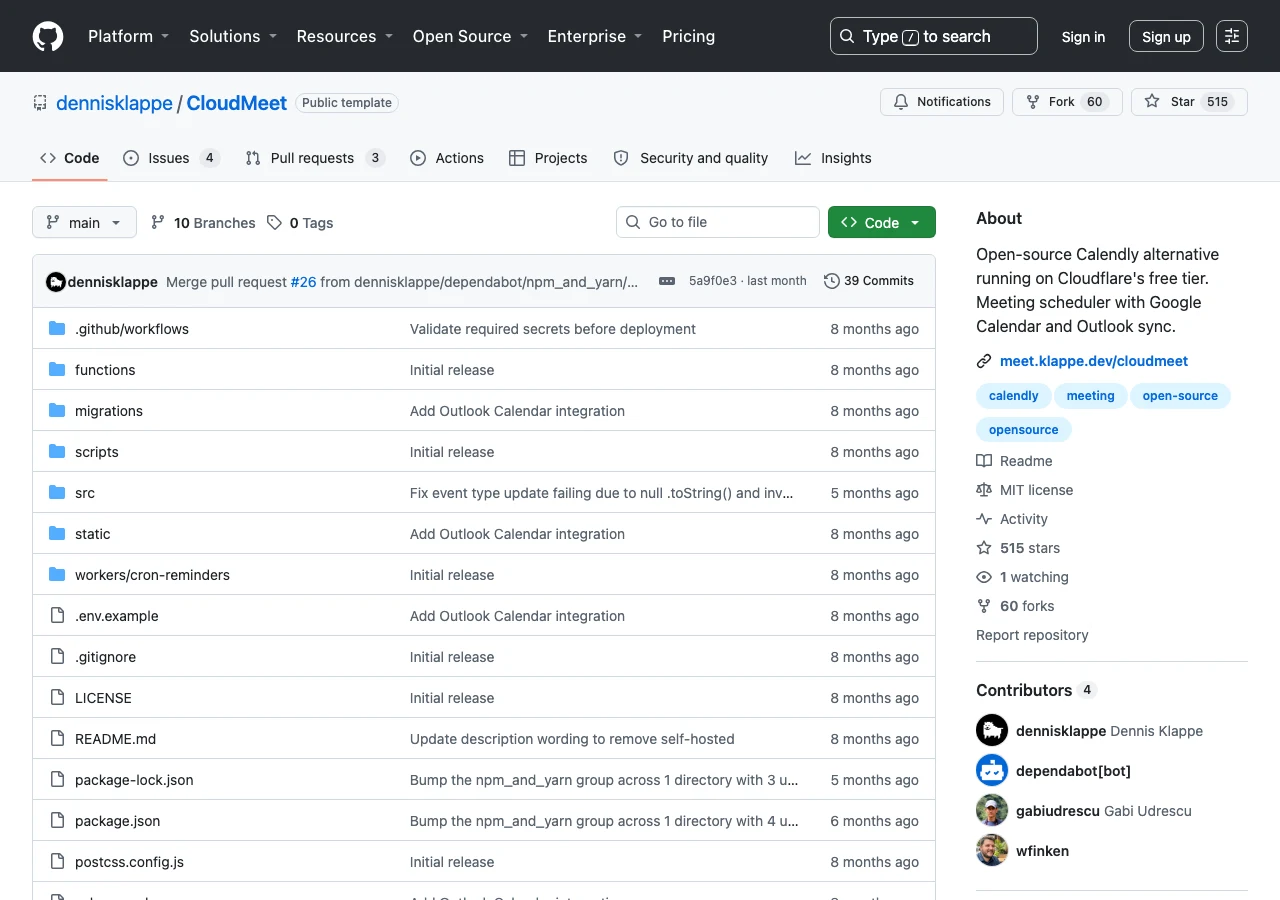The image size is (1280, 900).
Task: Click the file icon beside LICENSE
Action: point(57,698)
